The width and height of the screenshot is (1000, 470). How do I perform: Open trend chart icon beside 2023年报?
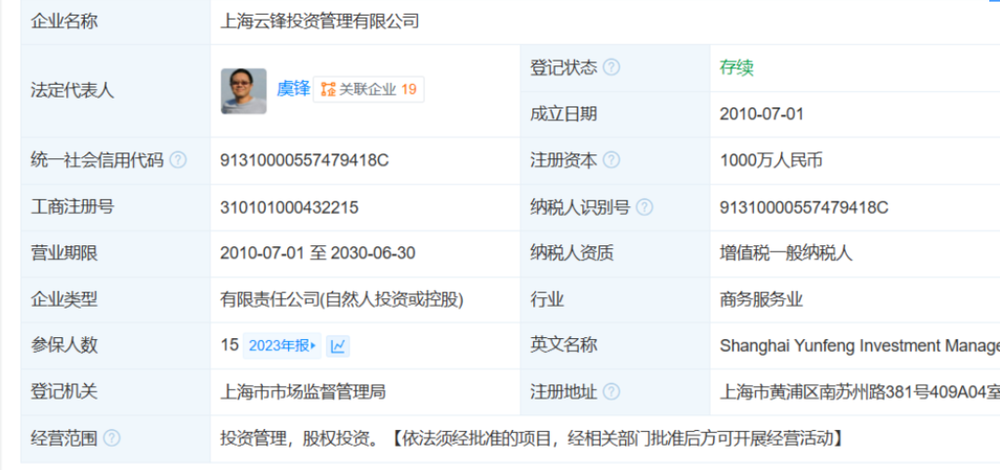338,346
